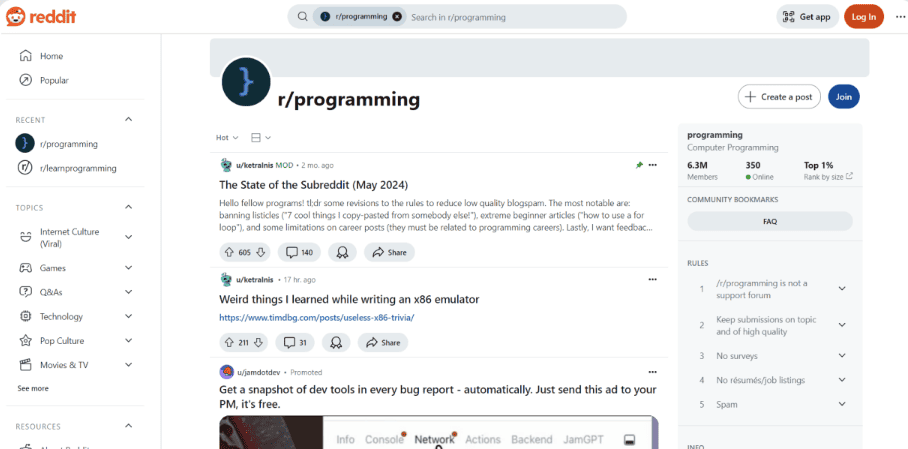Remove the r/programming search filter chip
This screenshot has height=449, width=908.
(397, 17)
